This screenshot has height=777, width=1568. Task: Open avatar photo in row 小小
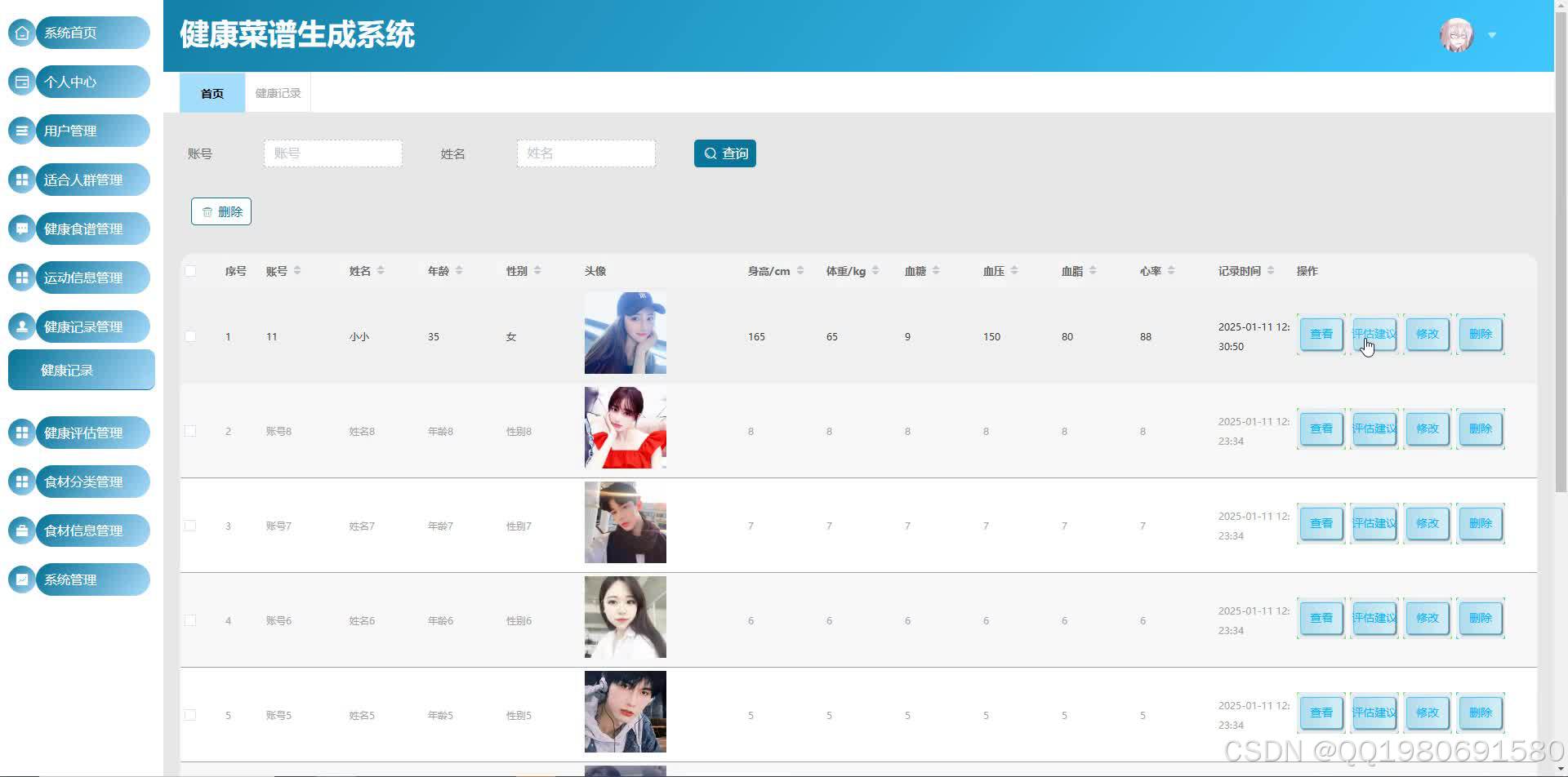(626, 333)
